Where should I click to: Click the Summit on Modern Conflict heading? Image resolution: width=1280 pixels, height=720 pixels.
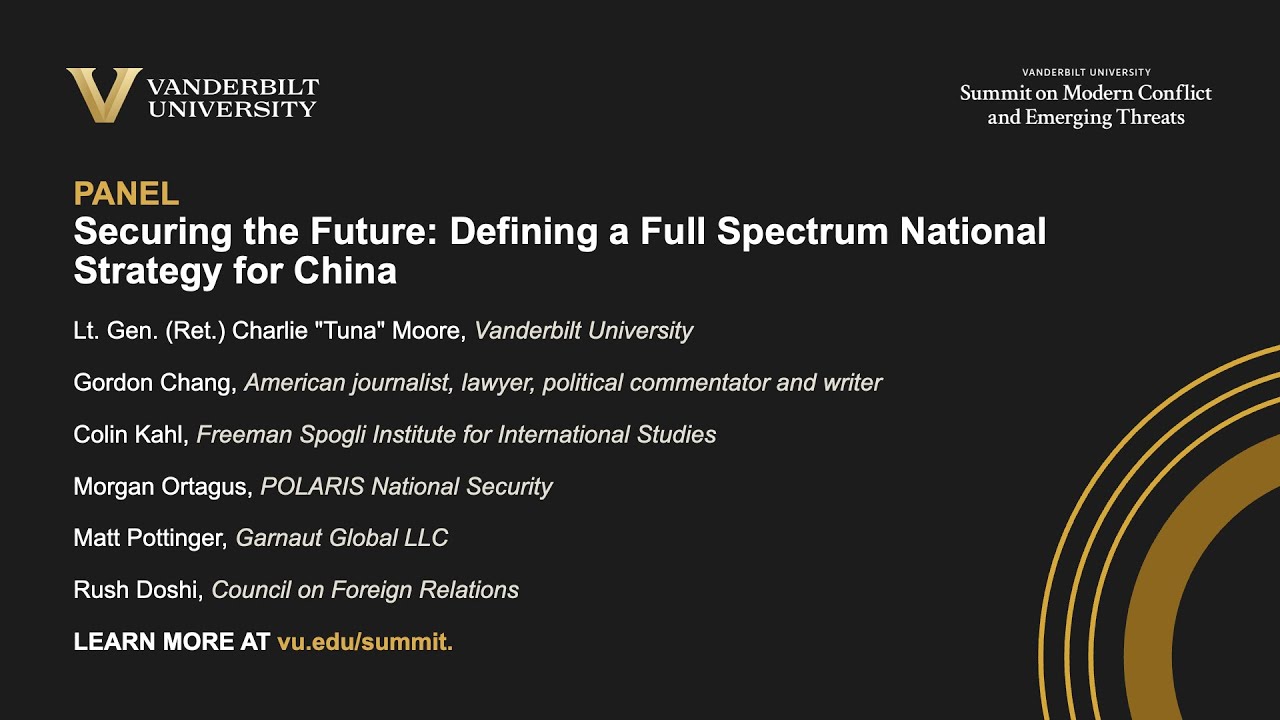(x=1085, y=105)
